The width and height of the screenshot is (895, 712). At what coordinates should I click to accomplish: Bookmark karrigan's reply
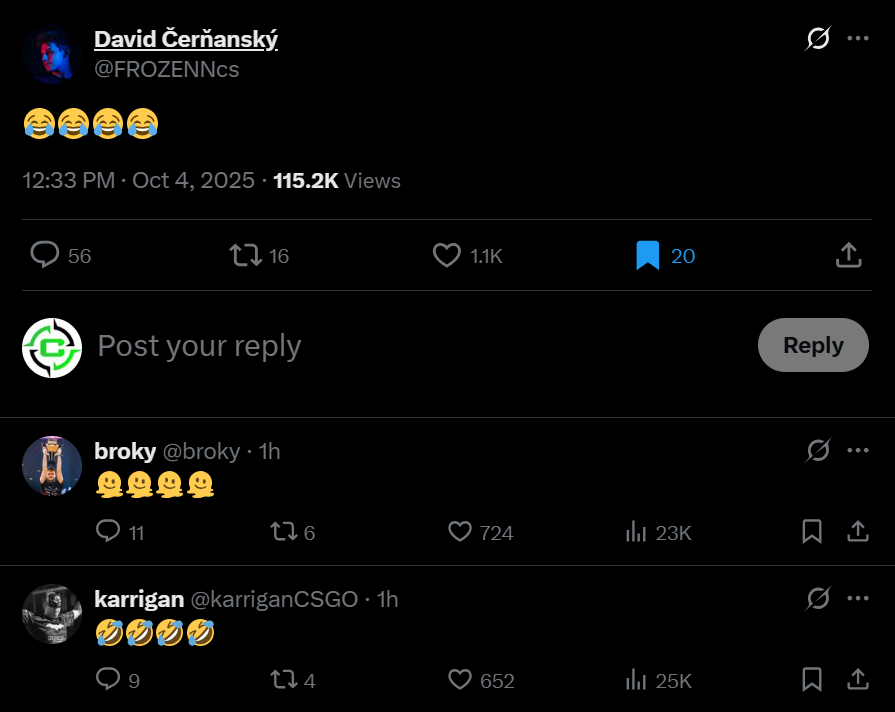click(812, 680)
